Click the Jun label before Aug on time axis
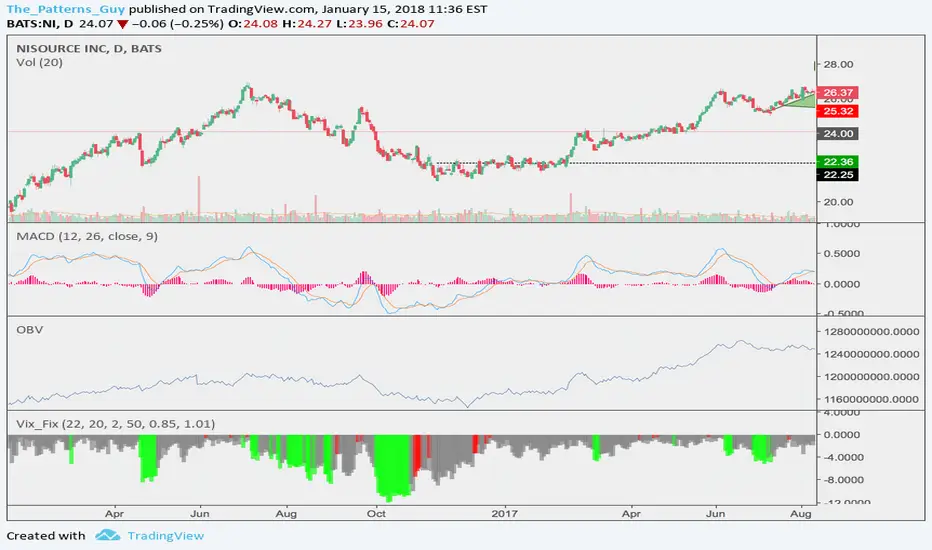The width and height of the screenshot is (932, 550). point(200,514)
